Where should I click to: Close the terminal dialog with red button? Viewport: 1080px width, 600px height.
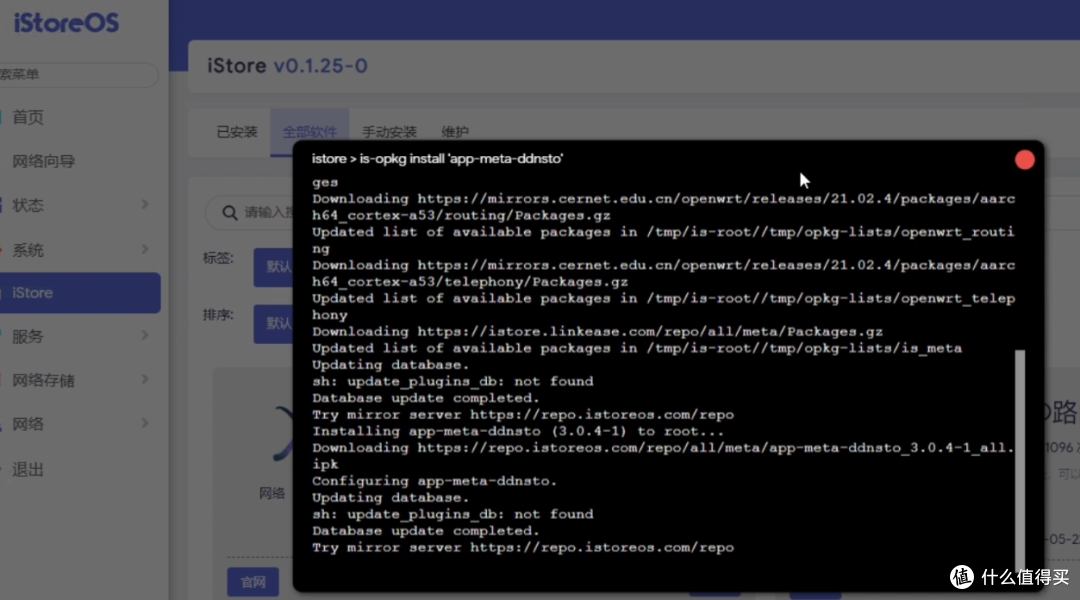click(x=1024, y=160)
